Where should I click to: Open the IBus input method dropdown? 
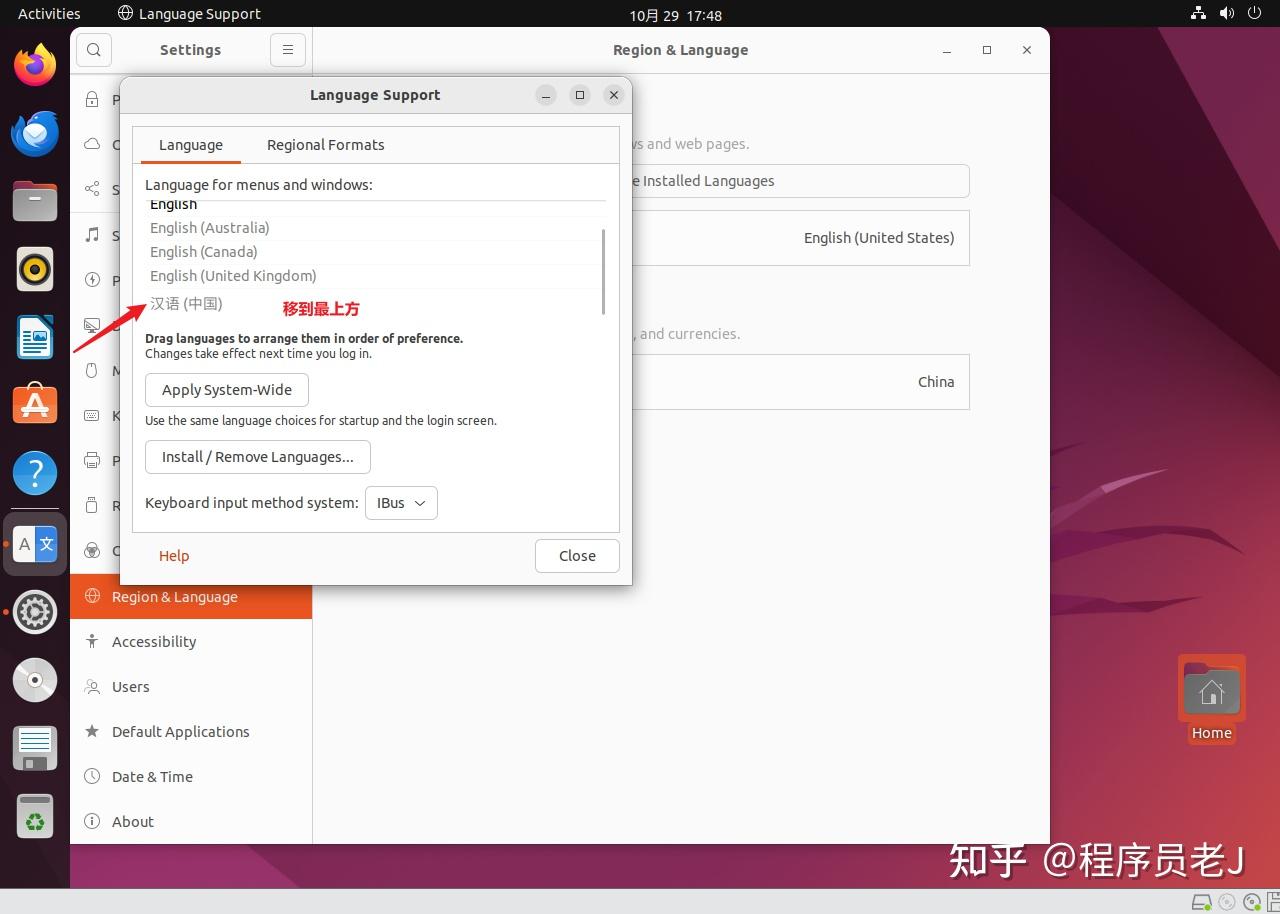point(400,503)
